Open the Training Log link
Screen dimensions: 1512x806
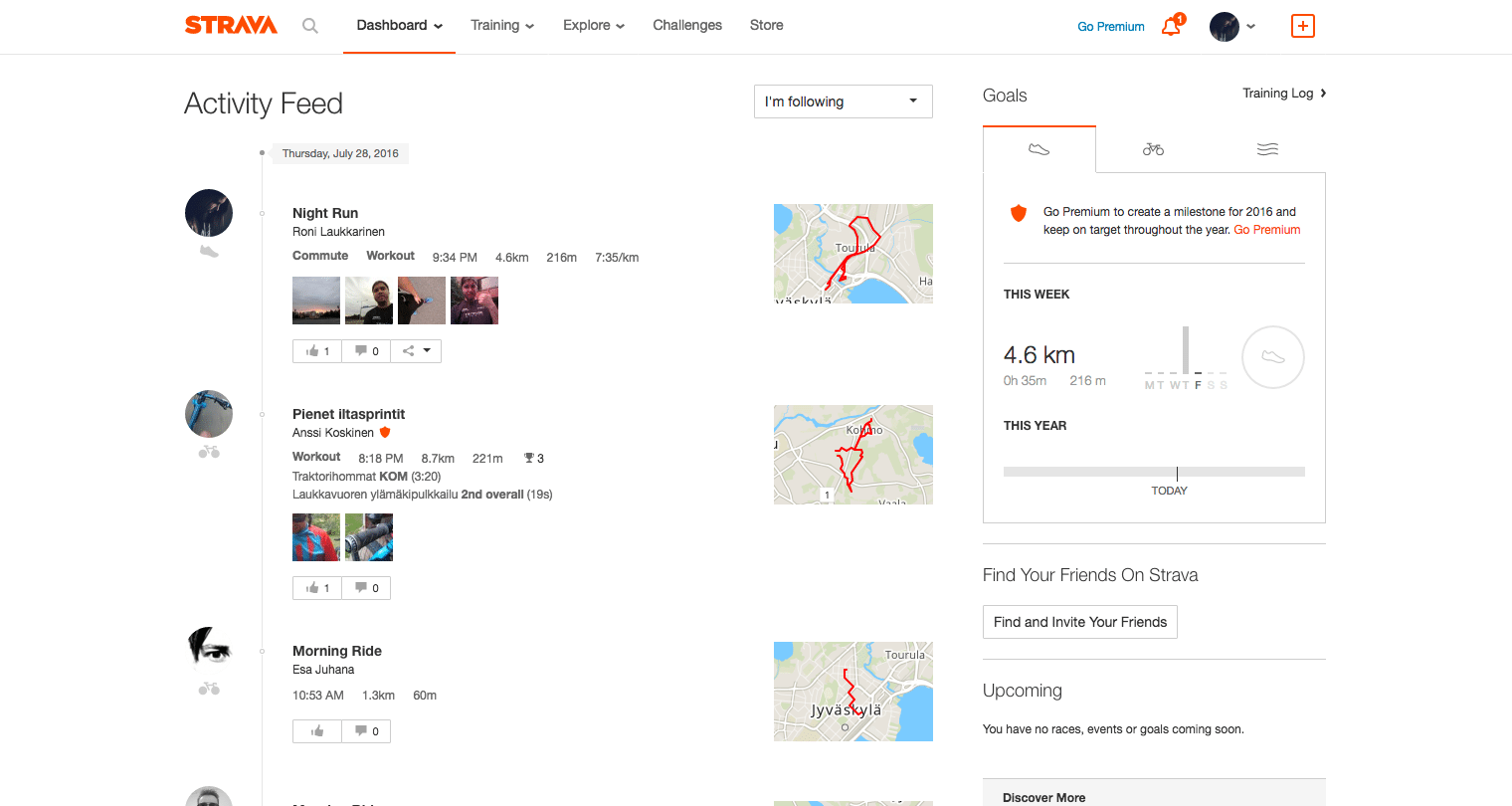[x=1284, y=94]
